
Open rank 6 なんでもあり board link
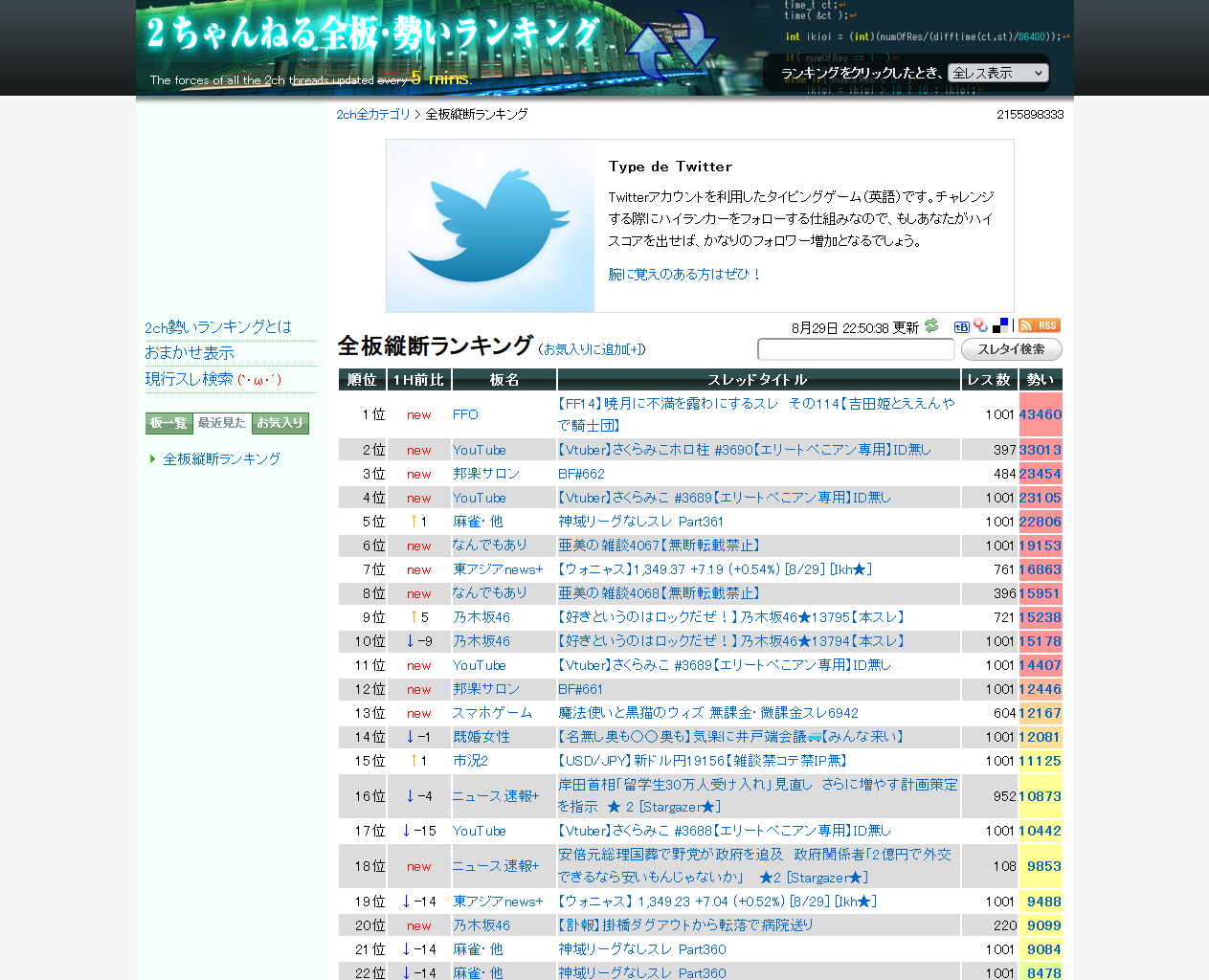pos(490,546)
